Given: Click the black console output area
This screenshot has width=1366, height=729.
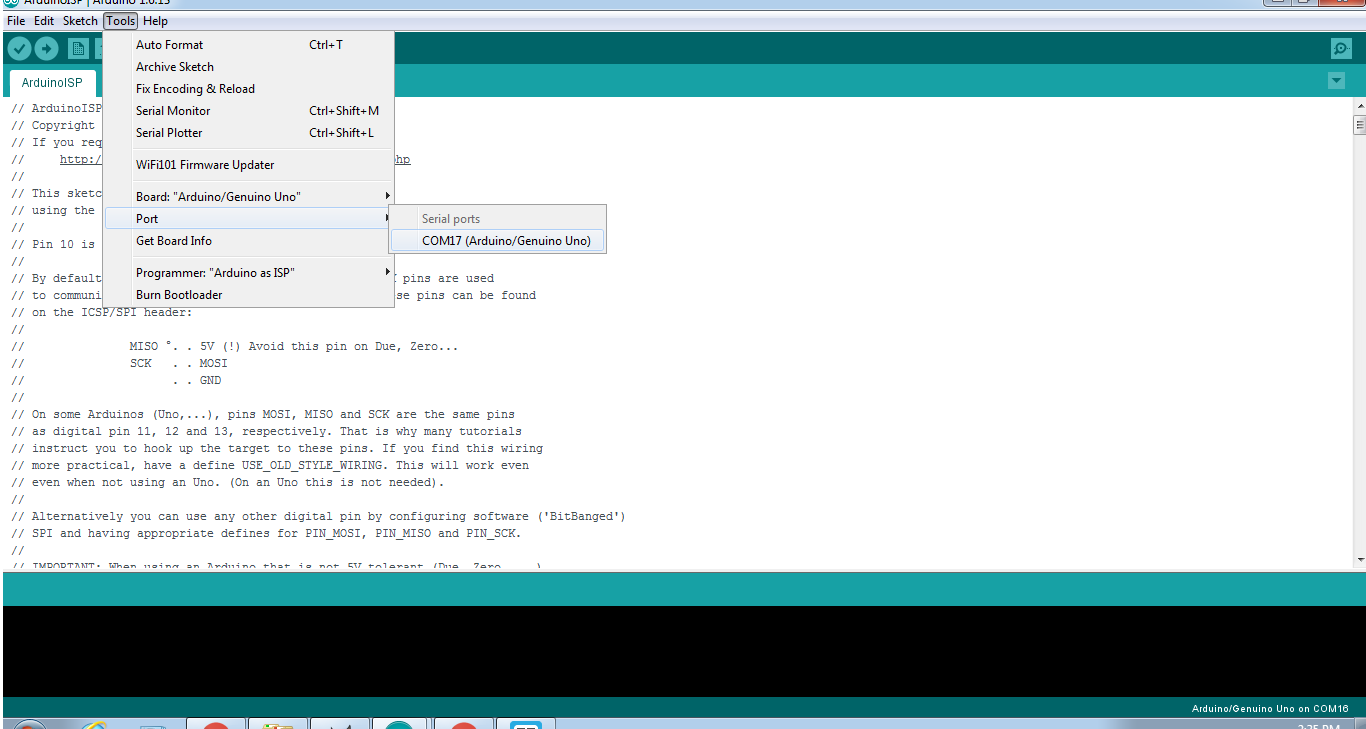Looking at the screenshot, I should tap(683, 651).
